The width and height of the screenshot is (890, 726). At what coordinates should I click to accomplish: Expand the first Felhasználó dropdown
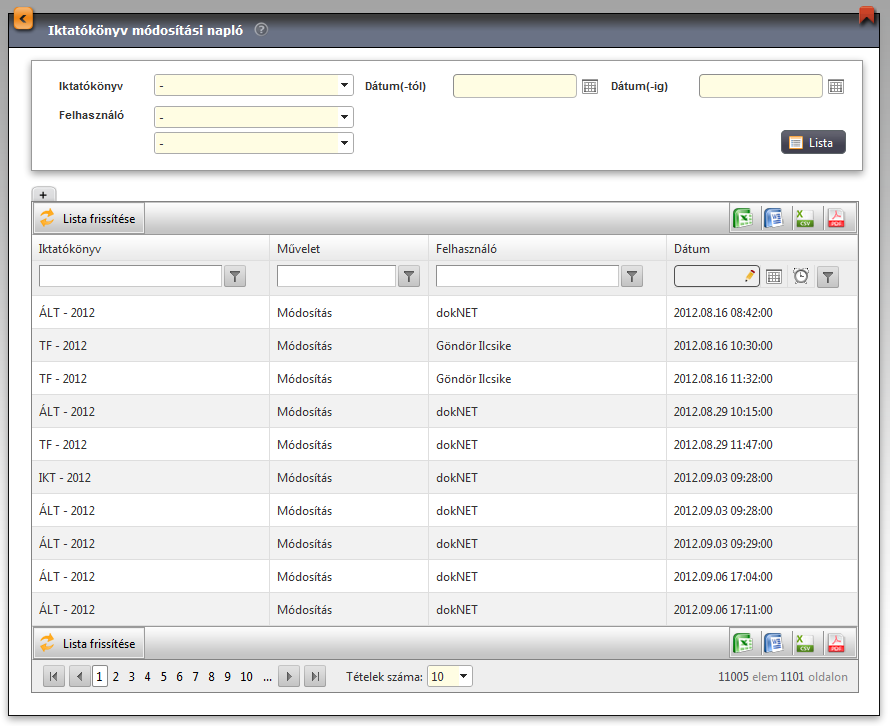coord(344,117)
